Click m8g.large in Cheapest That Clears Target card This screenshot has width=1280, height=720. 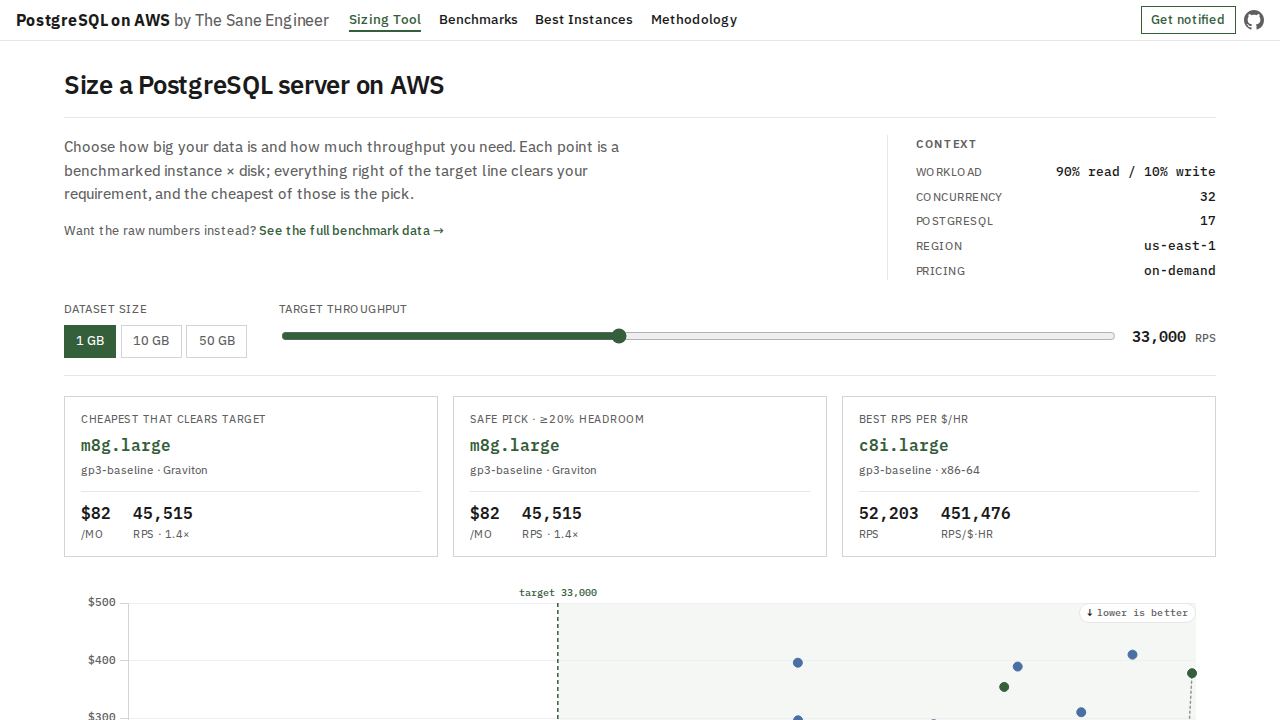126,445
